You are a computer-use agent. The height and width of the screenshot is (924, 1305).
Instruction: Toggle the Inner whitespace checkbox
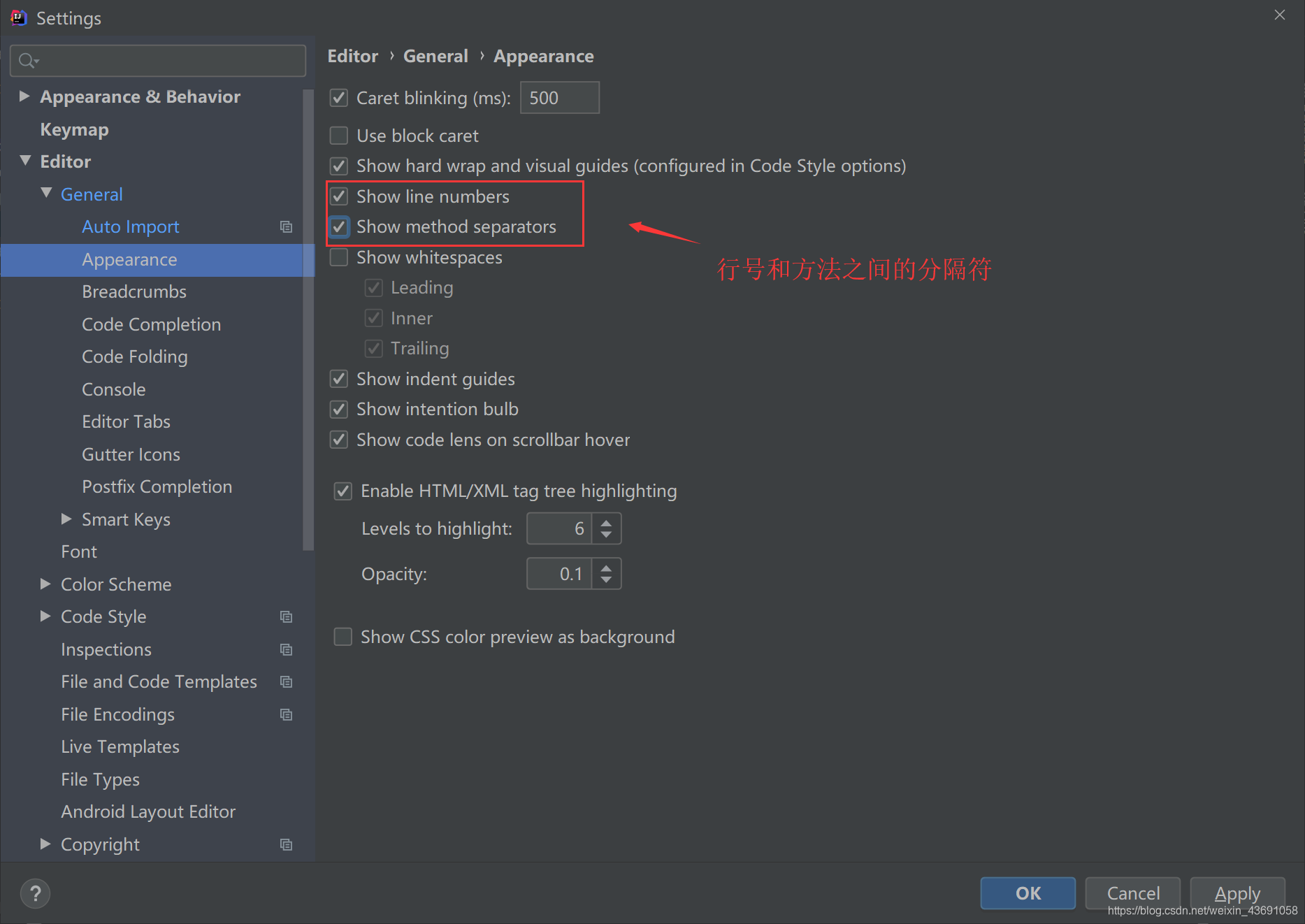(374, 318)
